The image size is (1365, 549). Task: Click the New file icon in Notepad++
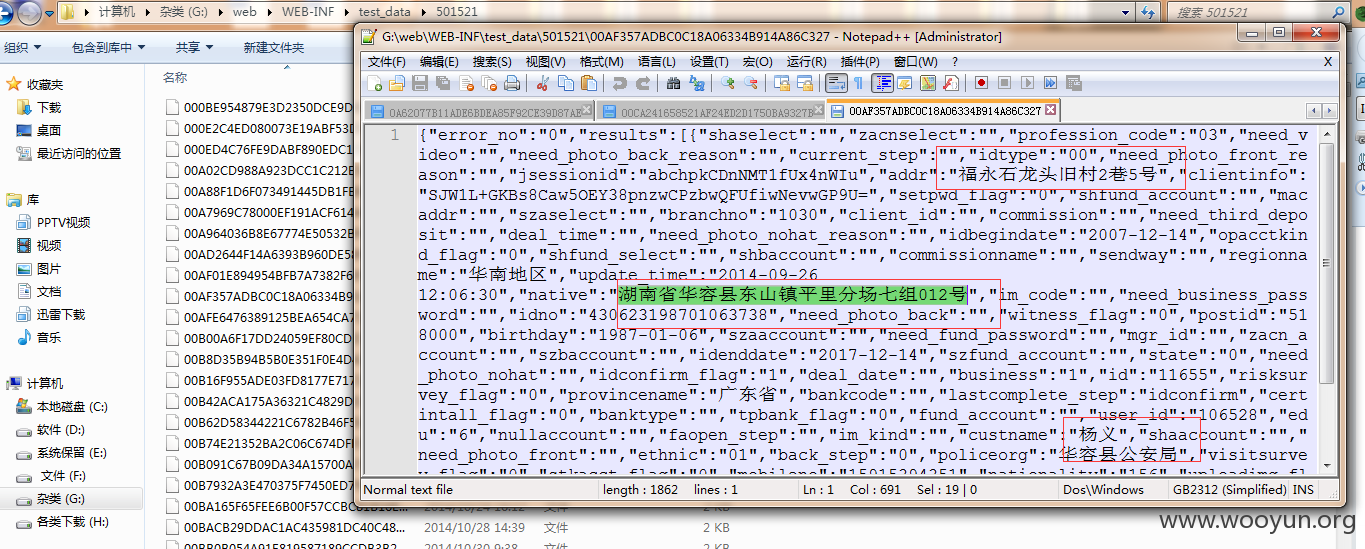coord(375,83)
